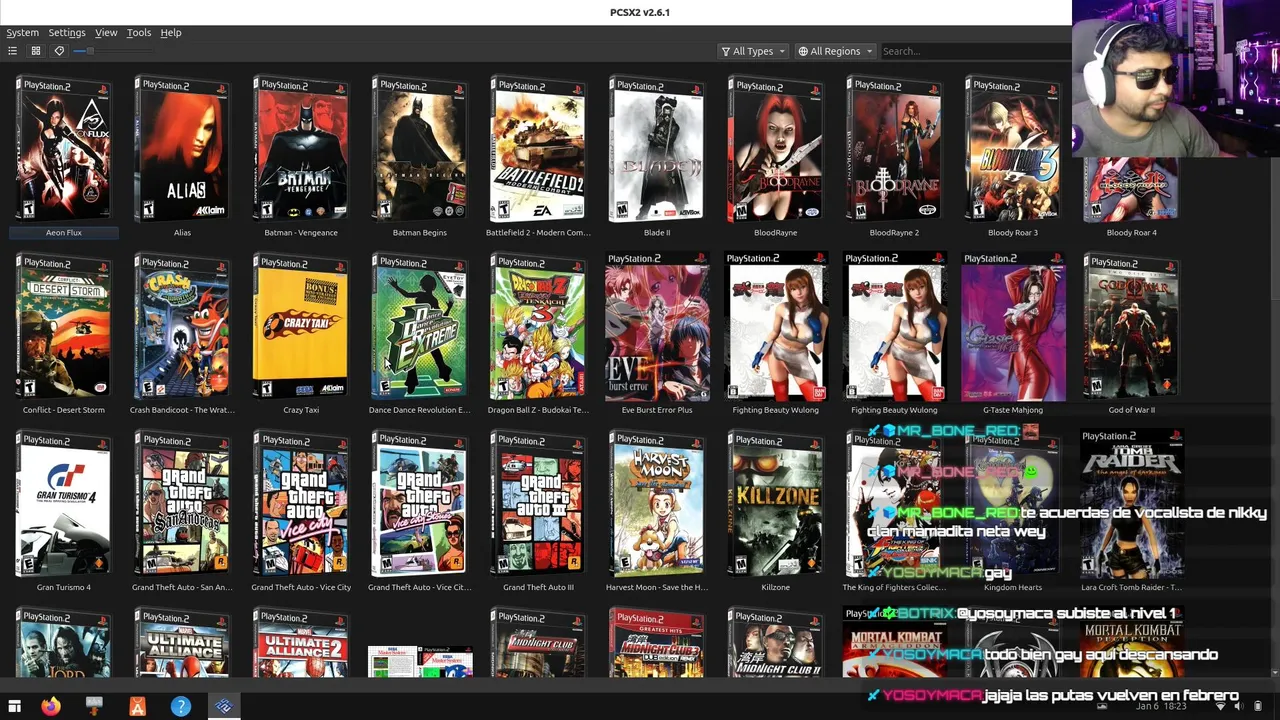1280x720 pixels.
Task: Select GTA San Andreas cover
Action: coord(182,504)
